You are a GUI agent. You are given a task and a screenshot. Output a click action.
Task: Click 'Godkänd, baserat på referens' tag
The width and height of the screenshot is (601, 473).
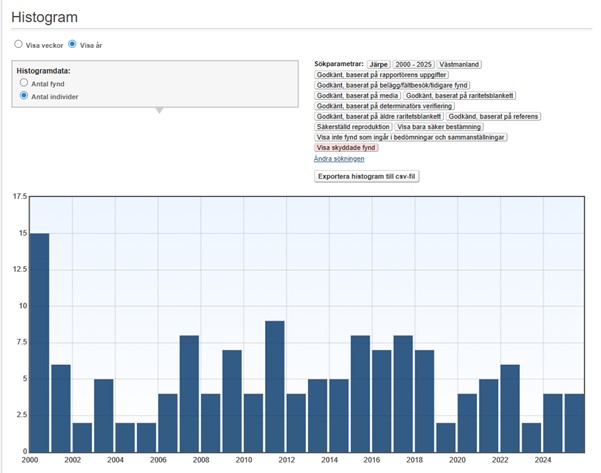coord(492,116)
